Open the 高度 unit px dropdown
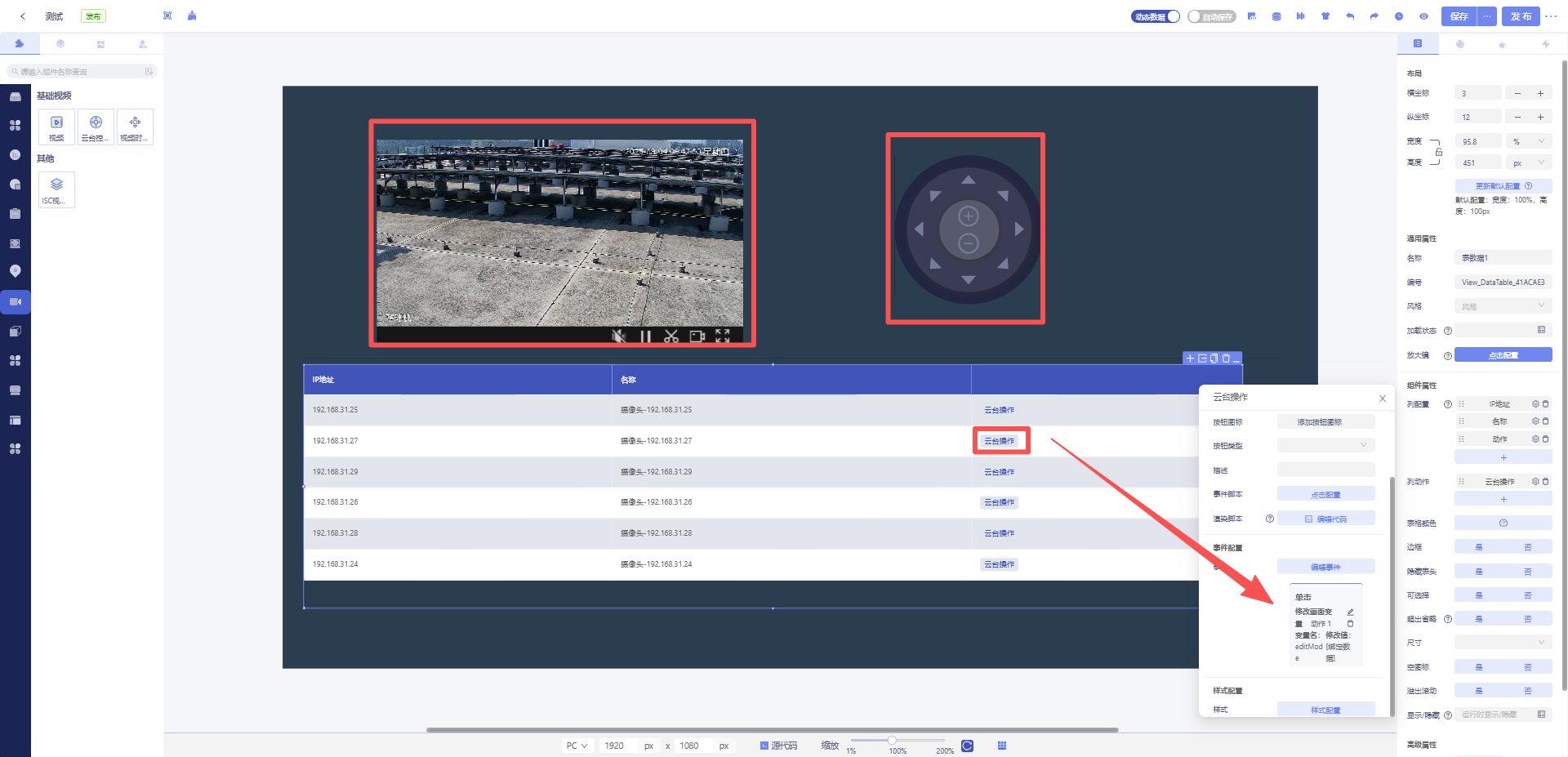This screenshot has height=757, width=1568. coord(1529,163)
